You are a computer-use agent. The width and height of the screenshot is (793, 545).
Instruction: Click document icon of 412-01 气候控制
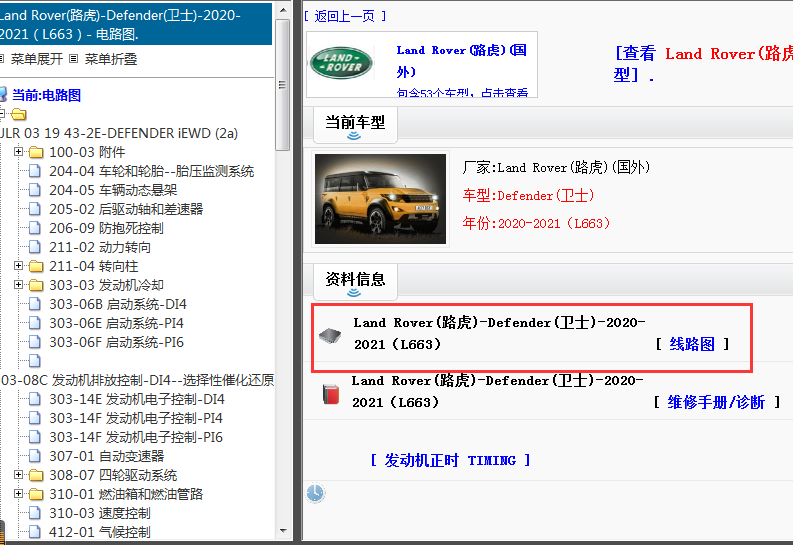click(x=35, y=532)
